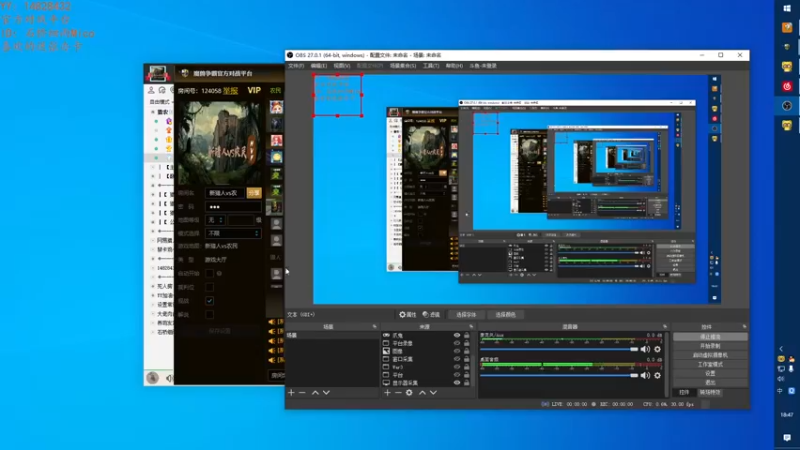Pop out the 来源 dock panel icon
Image resolution: width=800 pixels, height=450 pixels.
pos(471,327)
